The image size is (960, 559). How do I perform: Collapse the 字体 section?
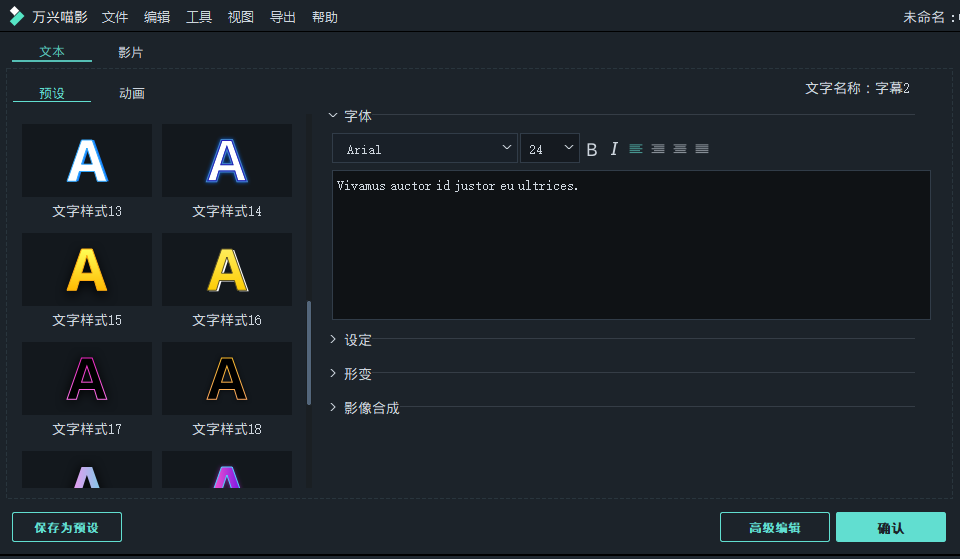[x=357, y=116]
